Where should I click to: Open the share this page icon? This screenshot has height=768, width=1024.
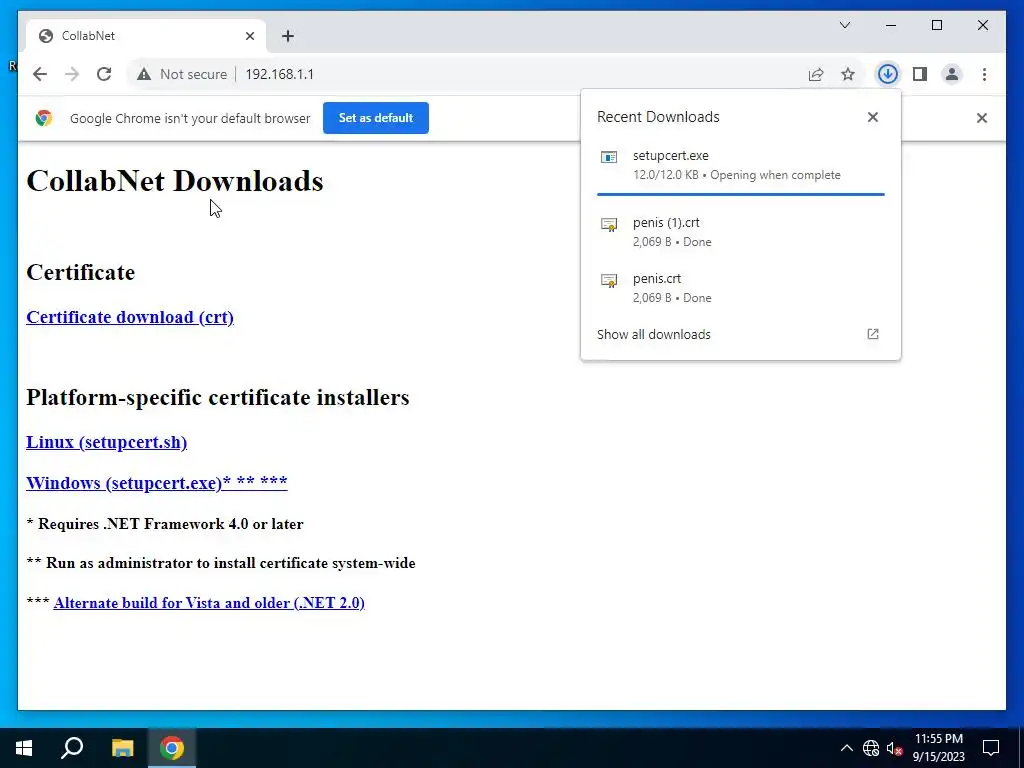click(816, 74)
